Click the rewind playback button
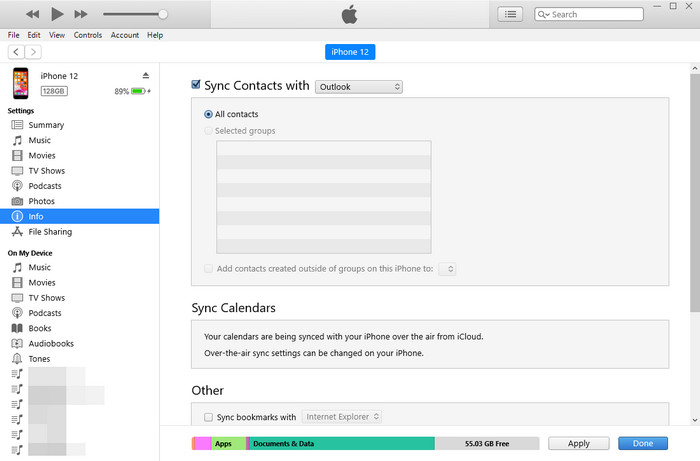Screen dimensions: 700x461 coord(33,14)
